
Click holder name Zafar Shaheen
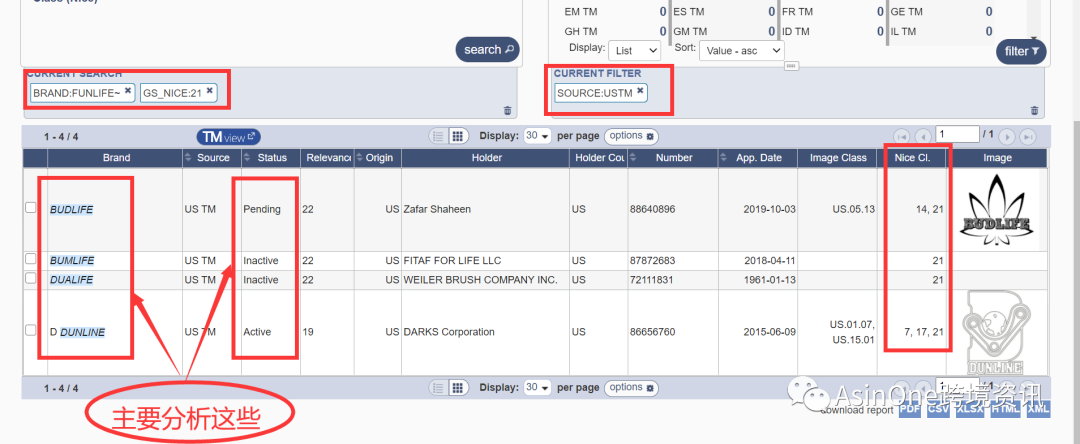pyautogui.click(x=437, y=209)
